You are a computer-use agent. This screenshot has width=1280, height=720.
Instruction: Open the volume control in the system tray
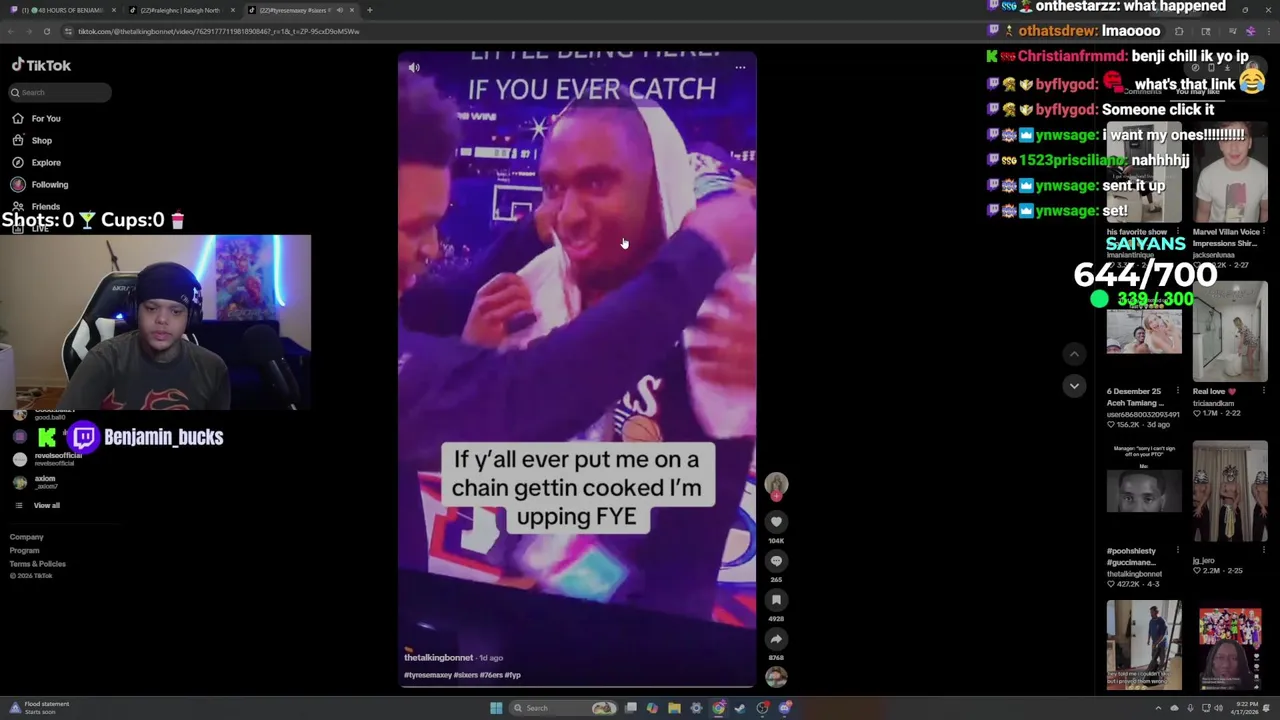(1218, 708)
